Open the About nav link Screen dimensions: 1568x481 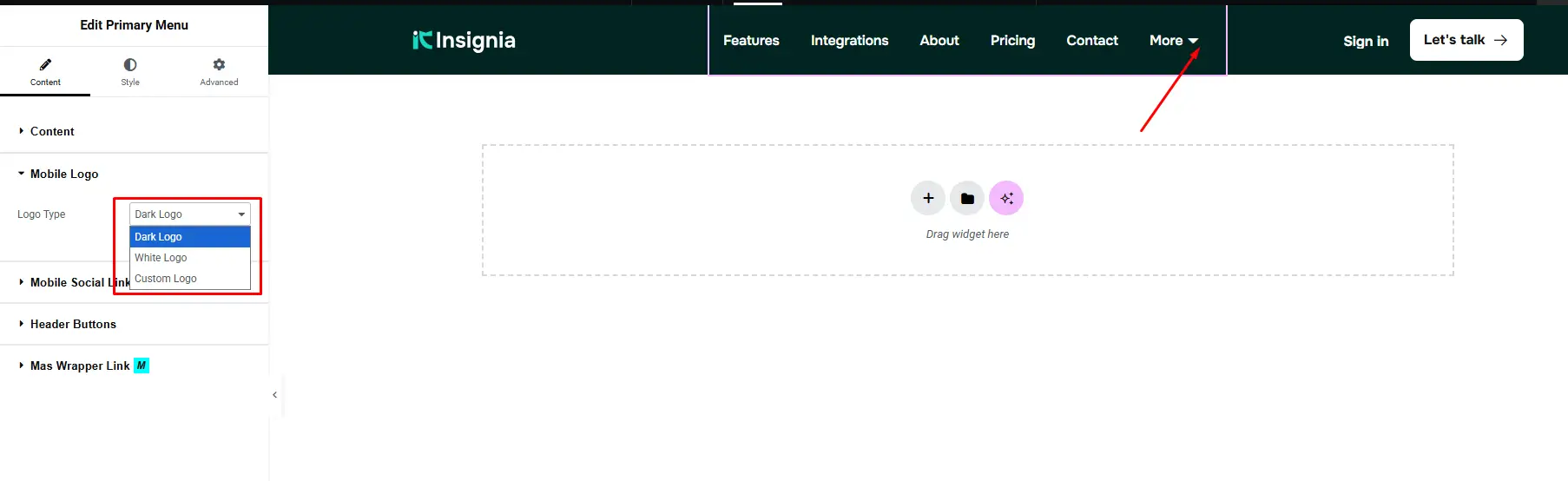939,40
